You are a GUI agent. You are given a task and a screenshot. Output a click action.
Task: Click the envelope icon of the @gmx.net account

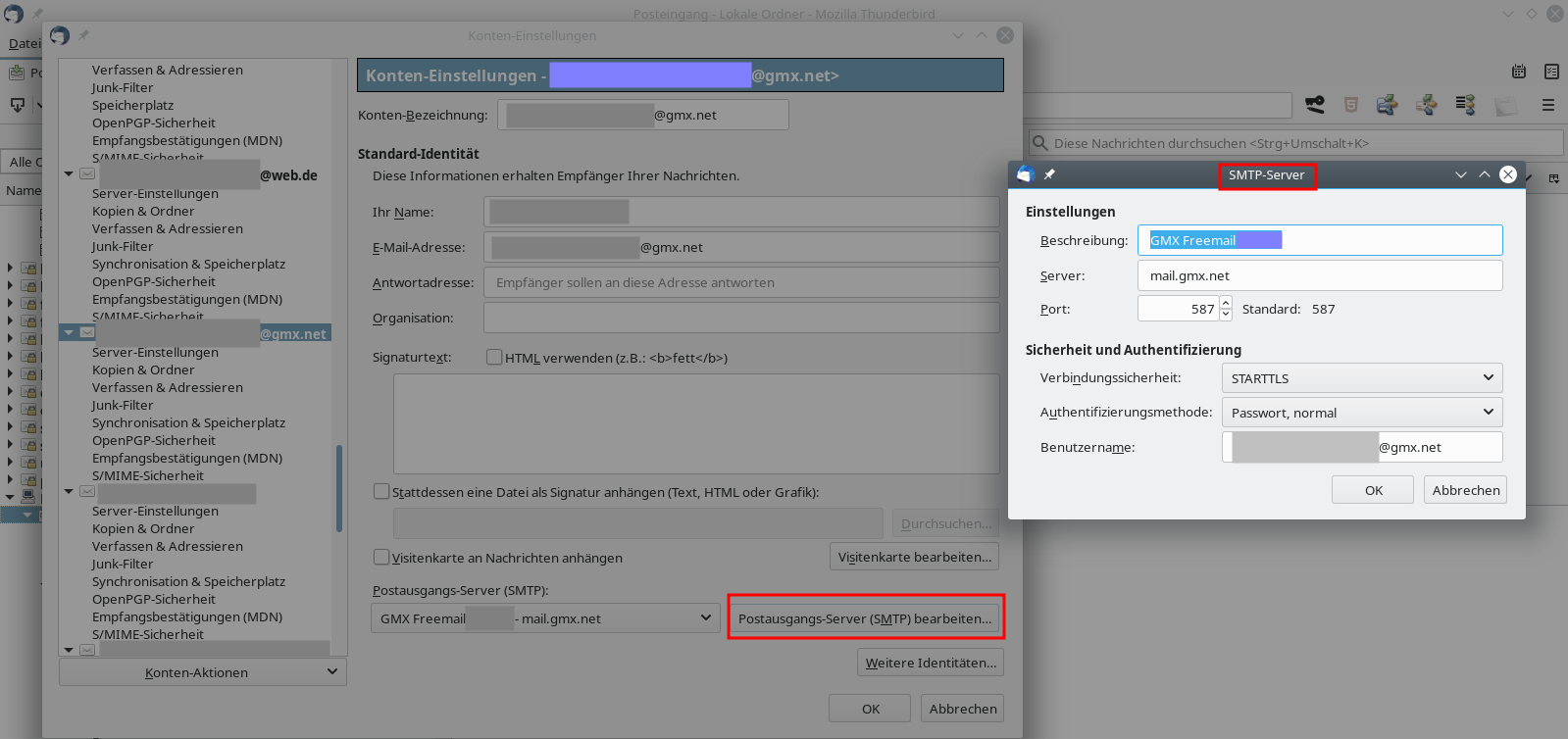click(x=87, y=333)
